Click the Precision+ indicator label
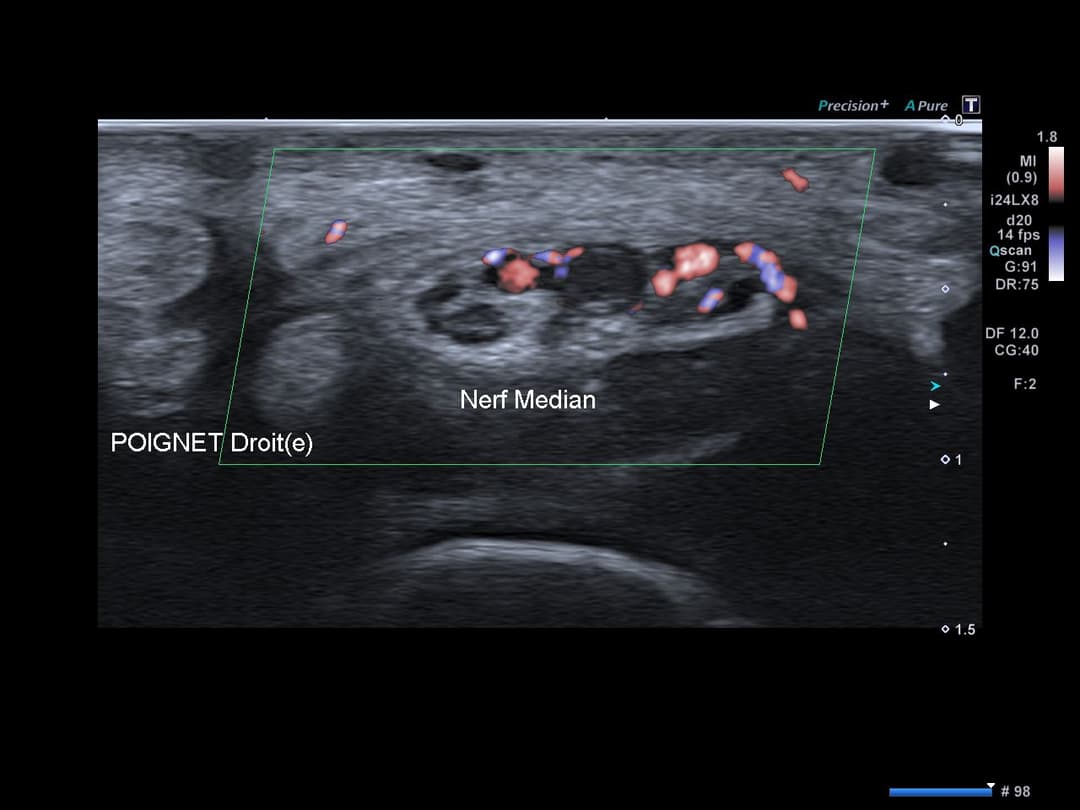The height and width of the screenshot is (810, 1080). (853, 105)
